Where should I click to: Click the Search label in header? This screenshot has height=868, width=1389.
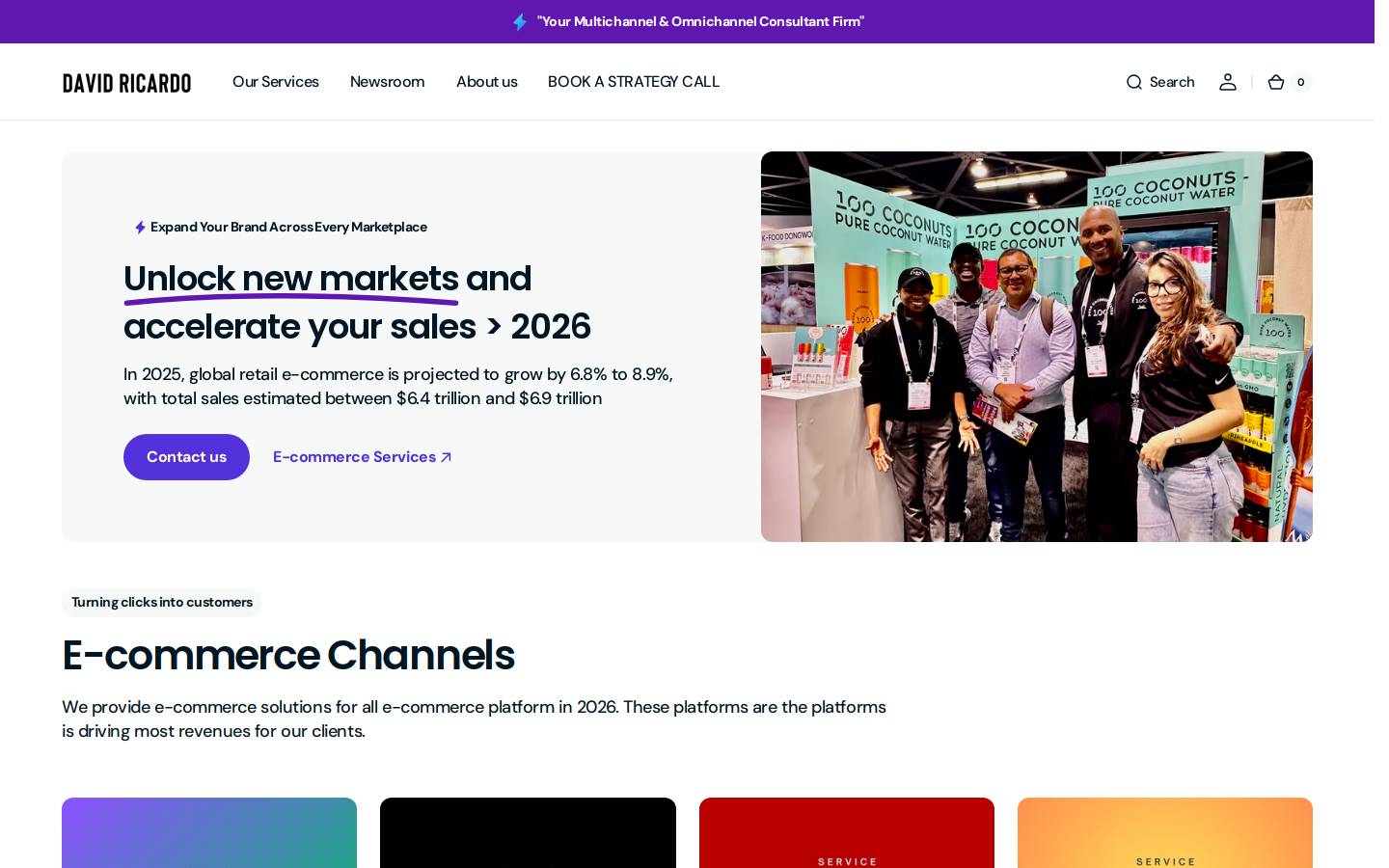(1172, 82)
